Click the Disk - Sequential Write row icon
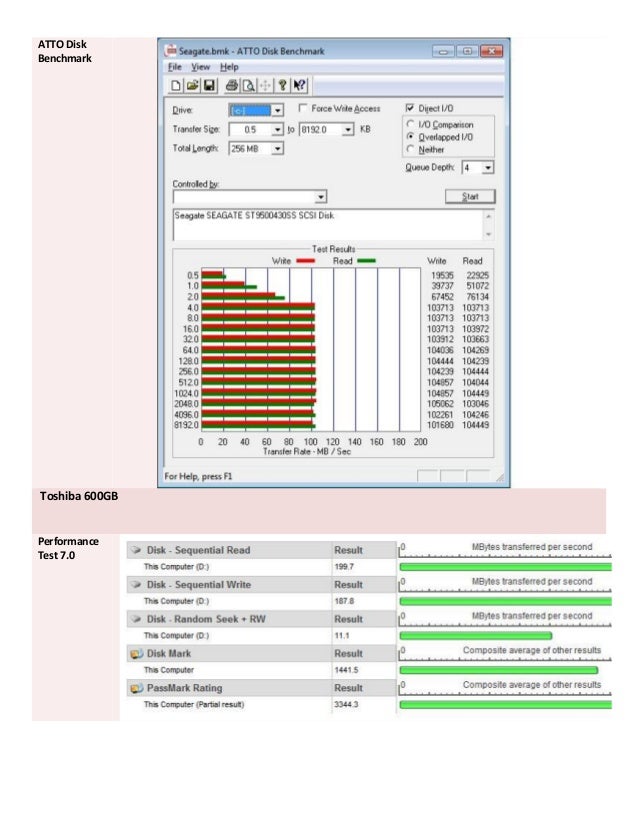 point(136,584)
